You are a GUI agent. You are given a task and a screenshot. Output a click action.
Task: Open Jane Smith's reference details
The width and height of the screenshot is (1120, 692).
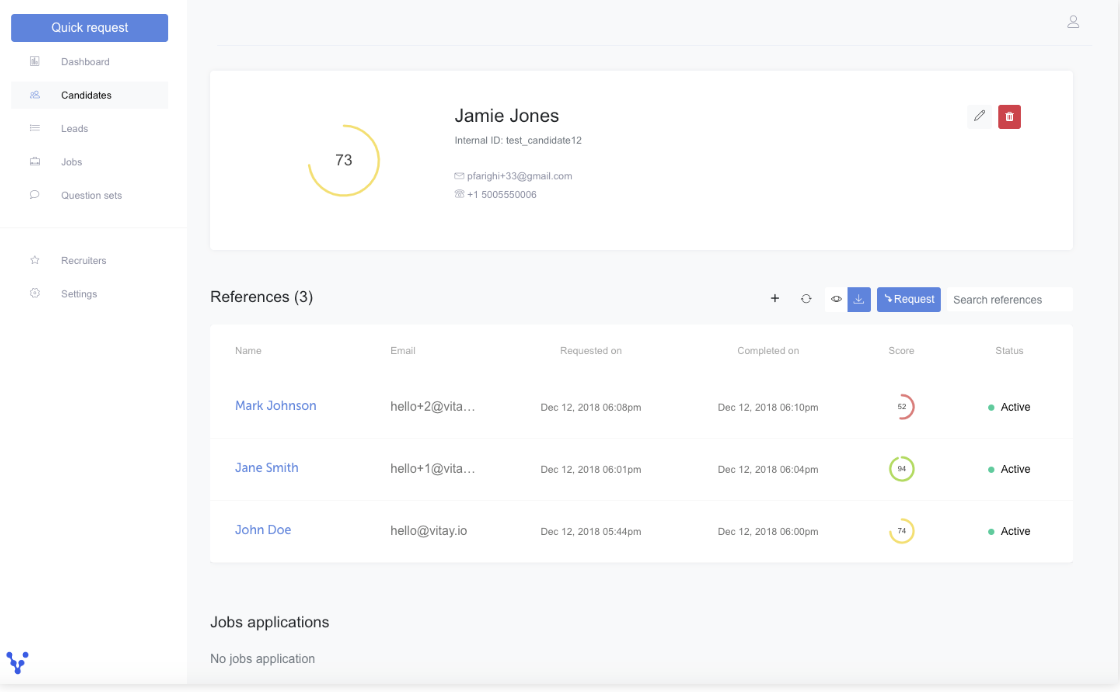(266, 468)
